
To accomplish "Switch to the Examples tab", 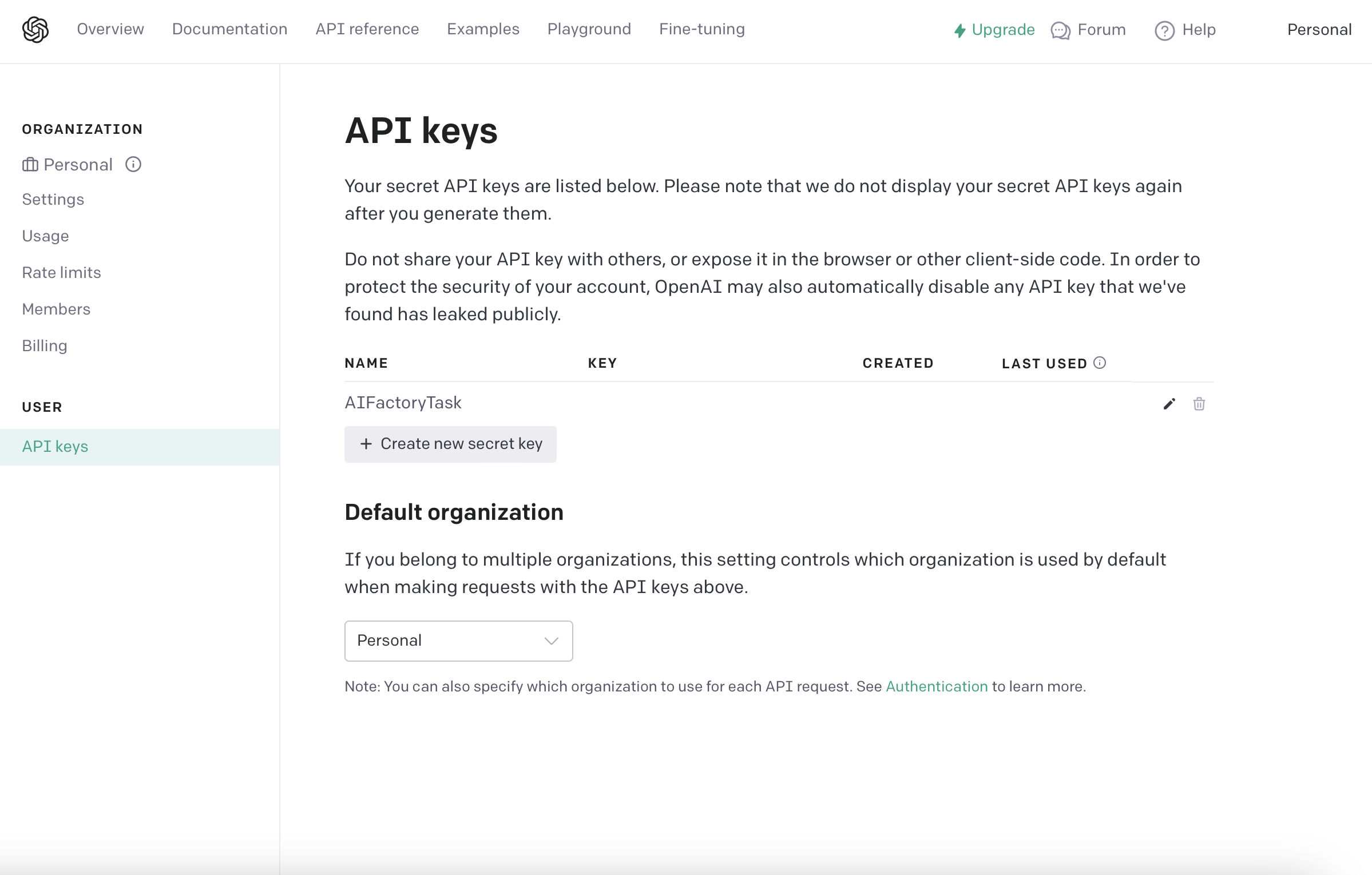I will (483, 29).
